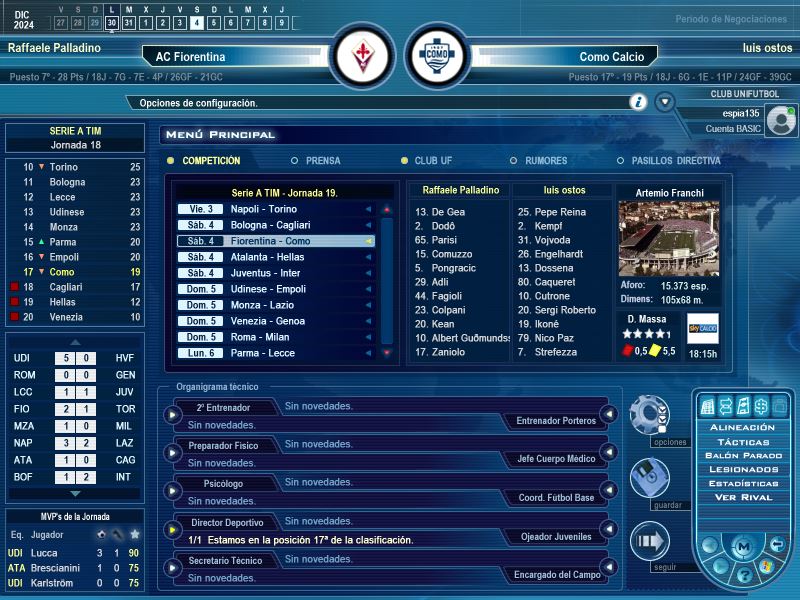Open Ver Rival menu entry
The height and width of the screenshot is (600, 800).
(x=743, y=497)
